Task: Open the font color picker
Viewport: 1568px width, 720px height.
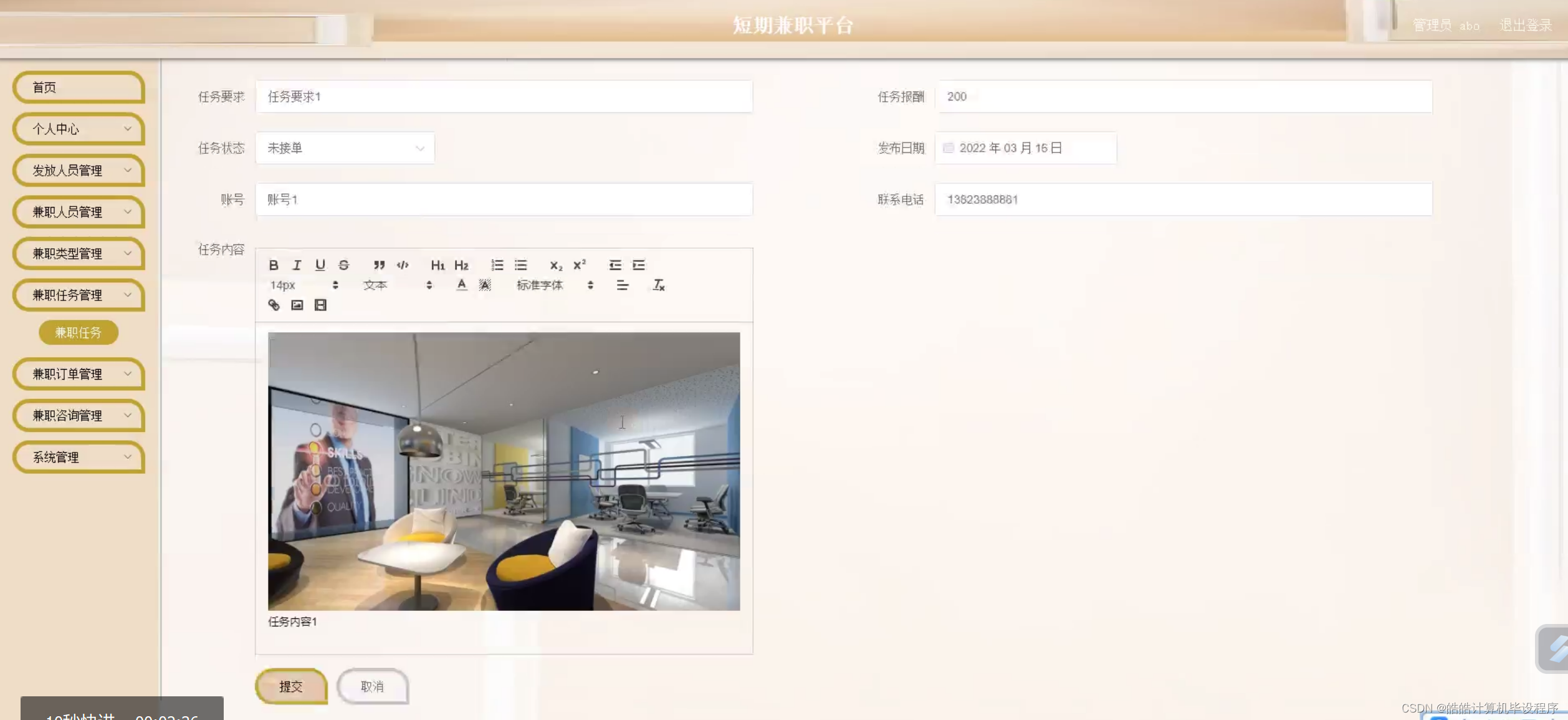Action: (461, 285)
